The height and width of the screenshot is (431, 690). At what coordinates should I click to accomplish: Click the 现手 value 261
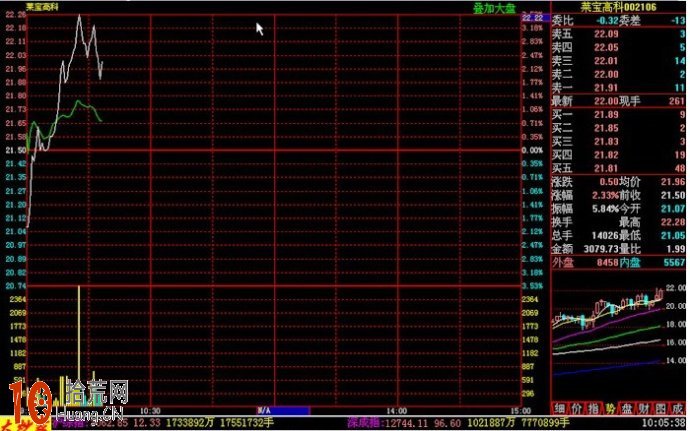pos(677,101)
